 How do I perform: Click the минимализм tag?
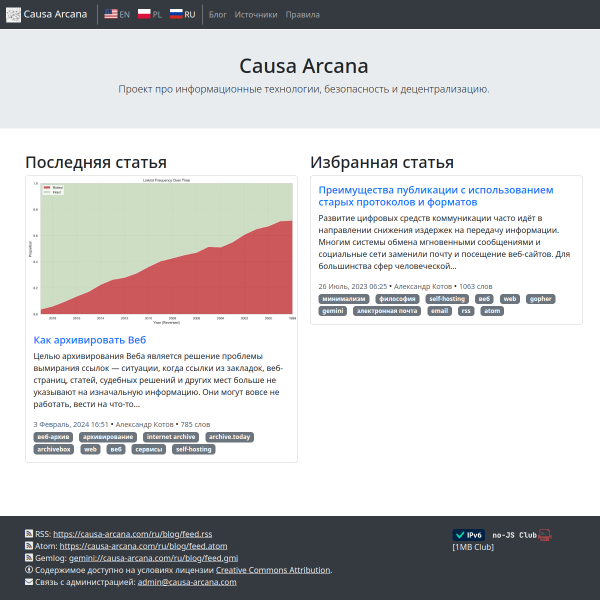344,299
